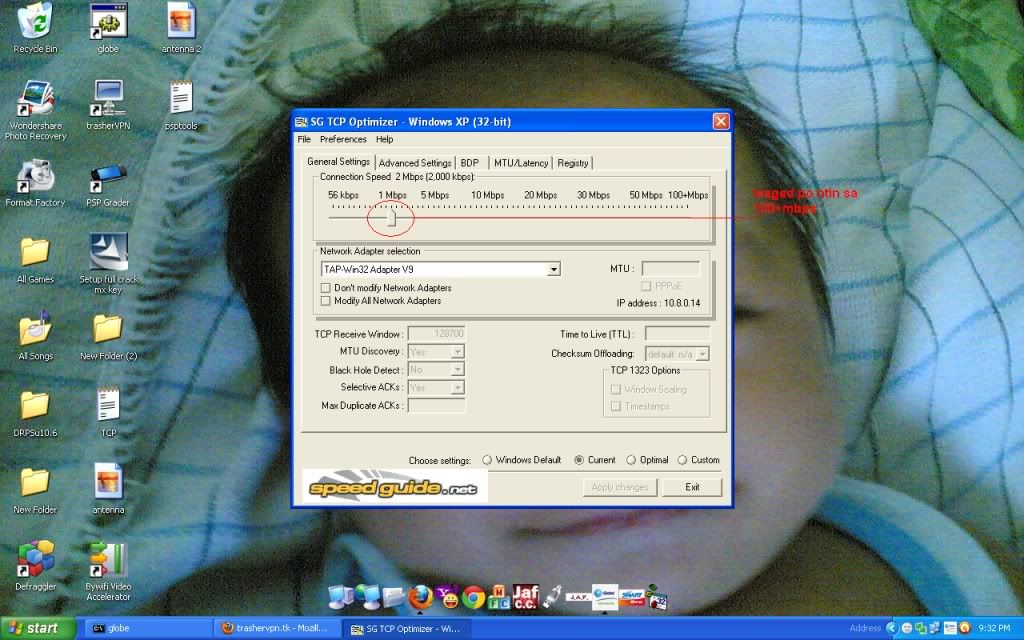Select the trasherVPN desktop shortcut
Viewport: 1024px width, 640px height.
108,105
